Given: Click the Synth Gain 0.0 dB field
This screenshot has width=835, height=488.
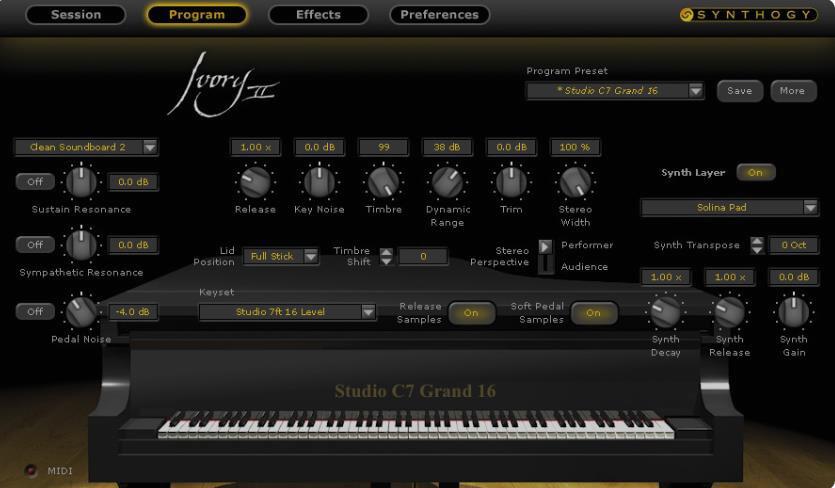Looking at the screenshot, I should click(793, 277).
